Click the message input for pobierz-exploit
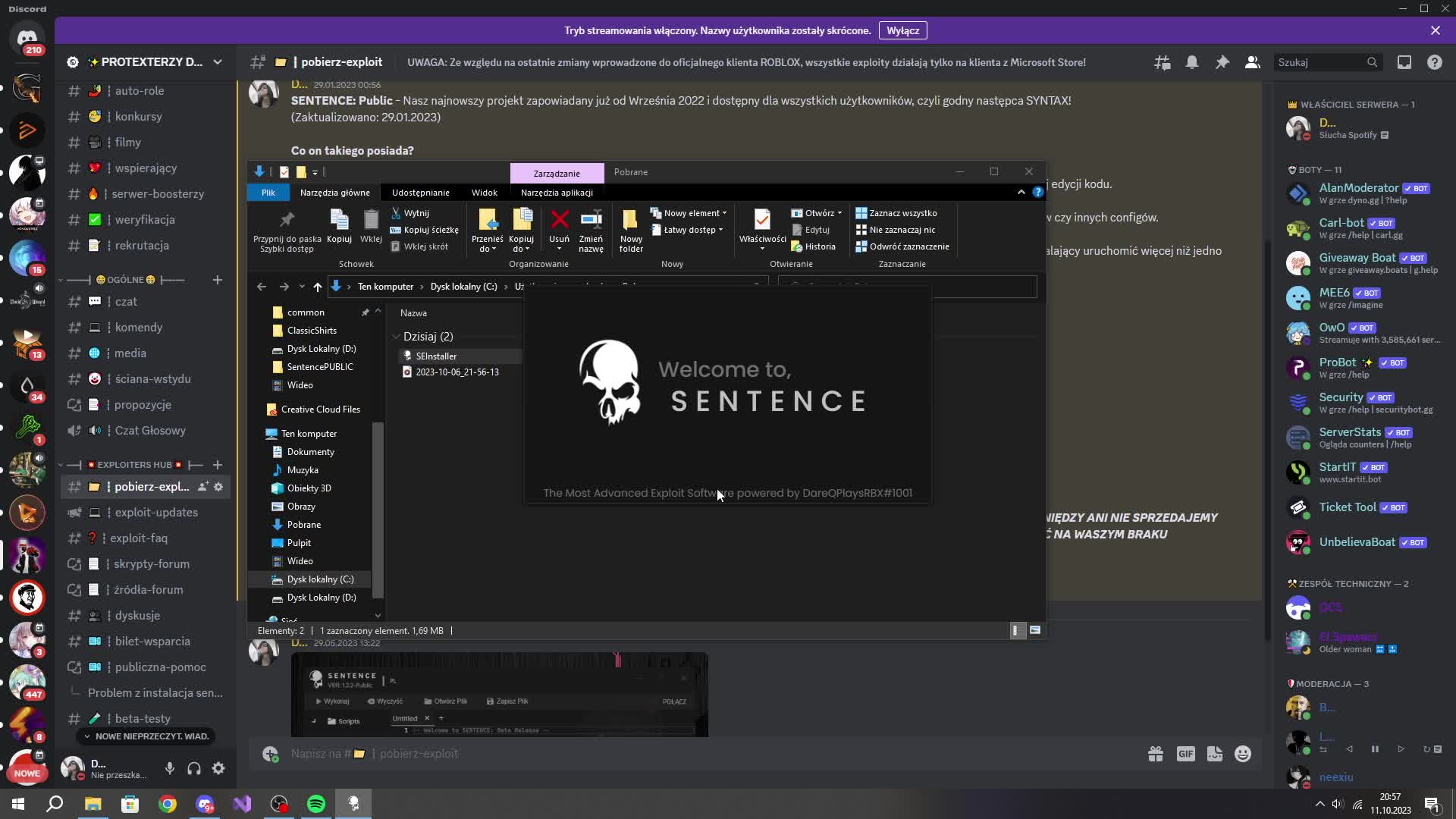This screenshot has height=819, width=1456. coord(531,753)
